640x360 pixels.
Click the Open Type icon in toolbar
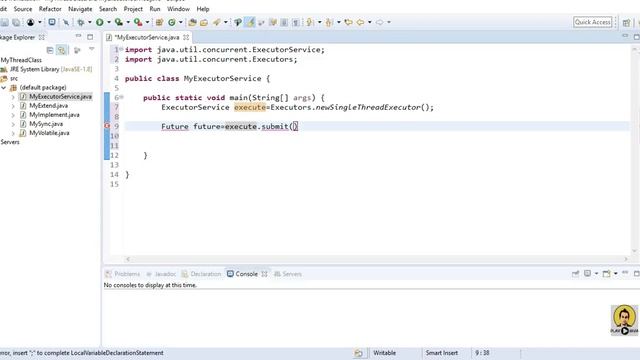pyautogui.click(x=192, y=22)
